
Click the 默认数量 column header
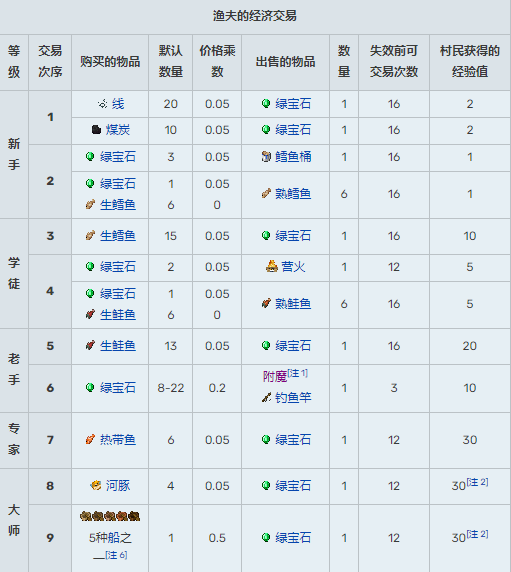(x=170, y=61)
